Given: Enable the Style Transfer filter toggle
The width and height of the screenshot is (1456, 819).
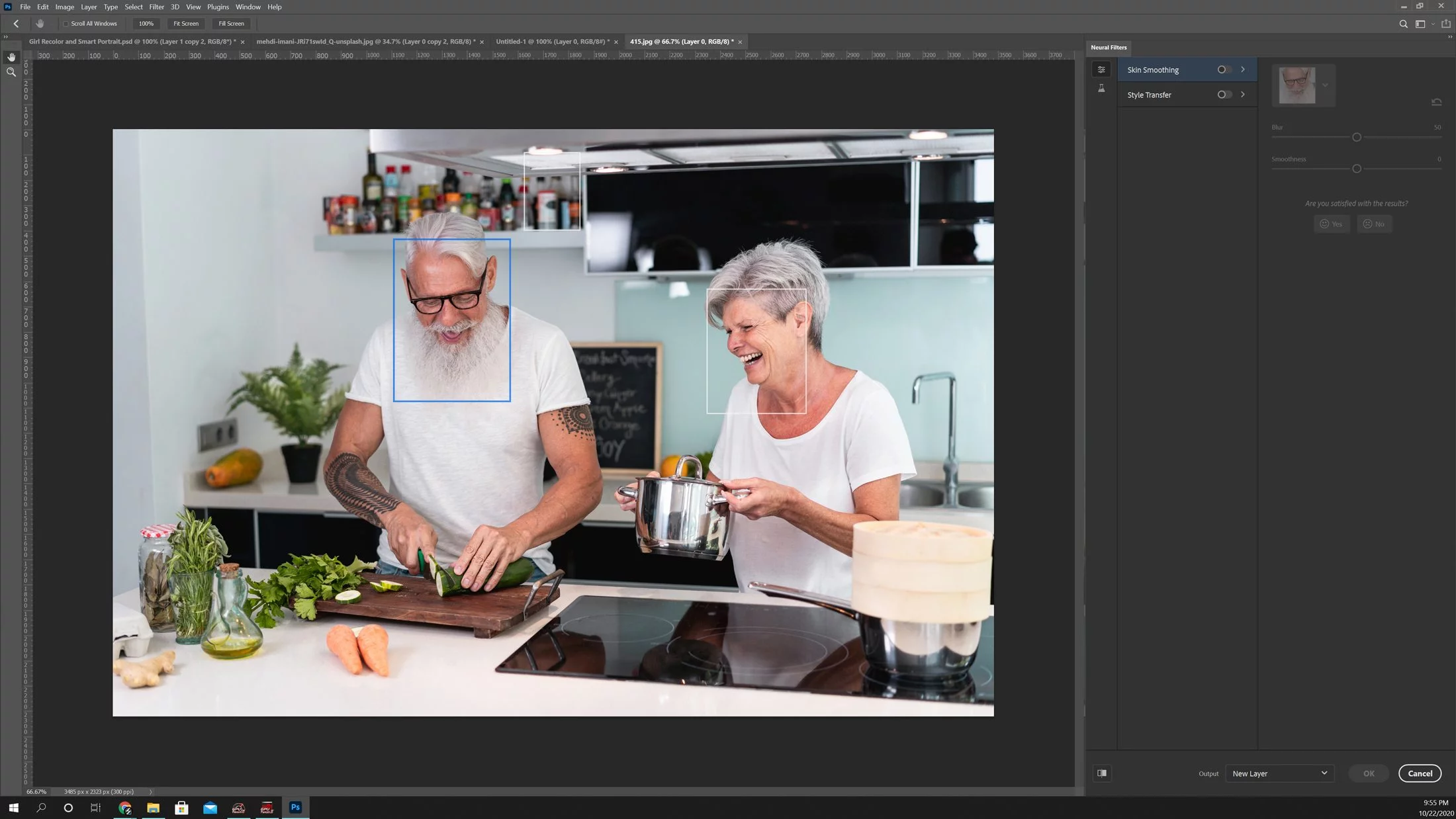Looking at the screenshot, I should pos(1224,95).
